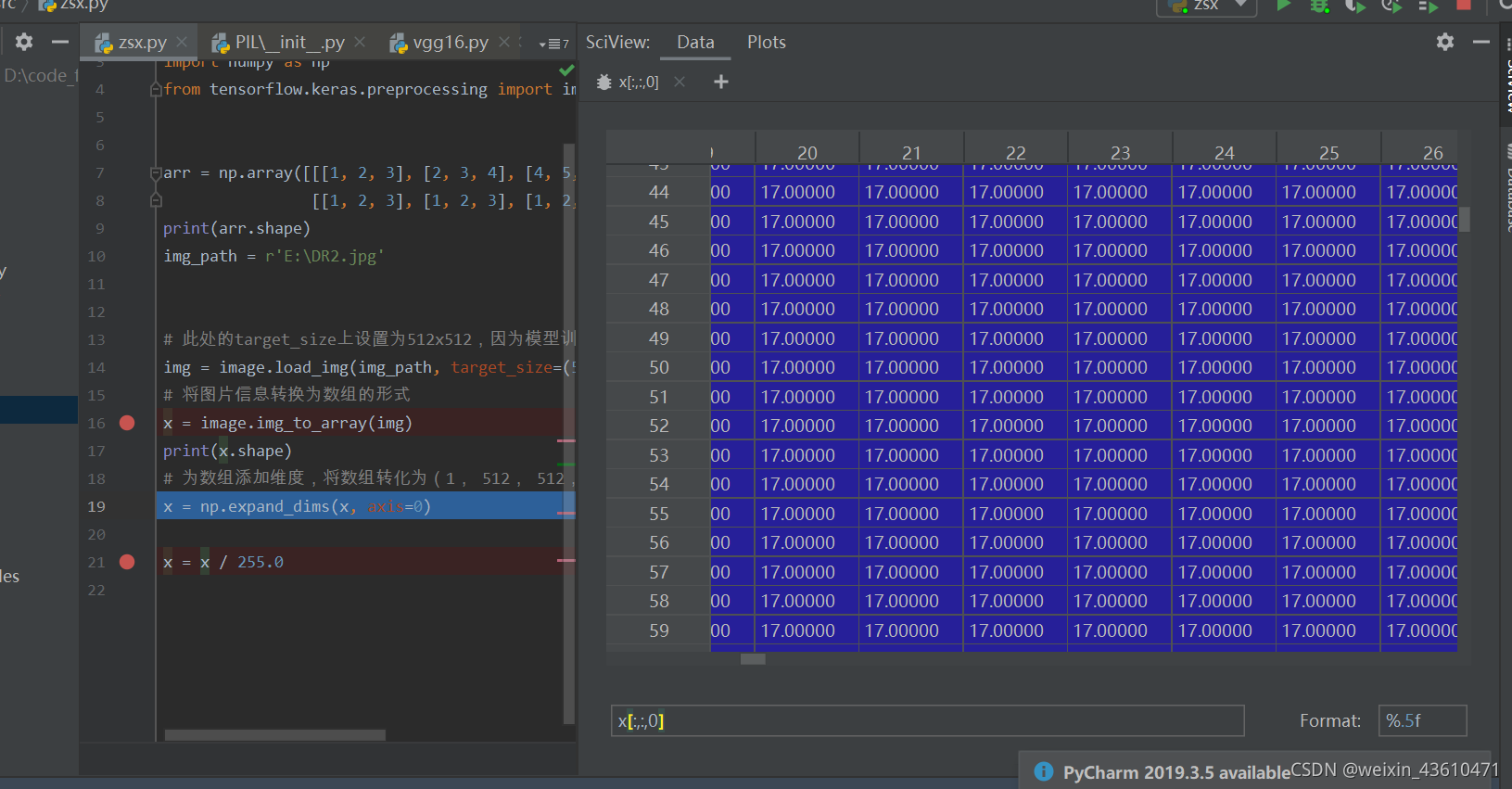The image size is (1512, 789).
Task: Stop the running process with red square
Action: coord(1464,5)
